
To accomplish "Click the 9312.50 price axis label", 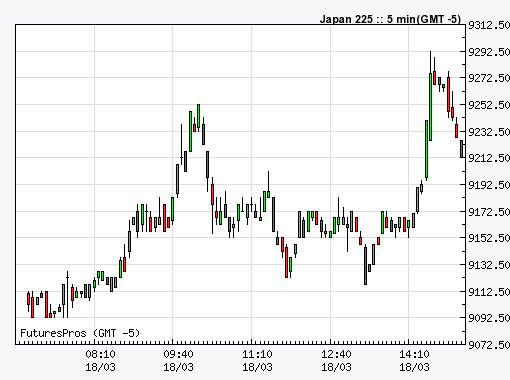I will pos(489,25).
